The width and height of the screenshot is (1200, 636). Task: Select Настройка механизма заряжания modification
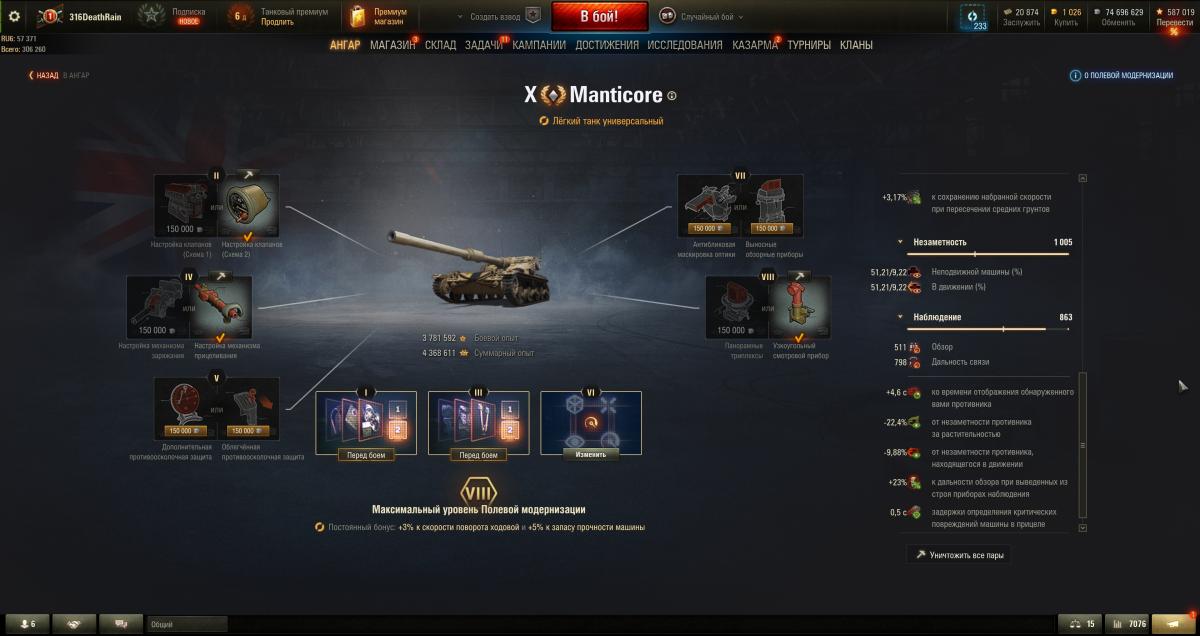155,308
